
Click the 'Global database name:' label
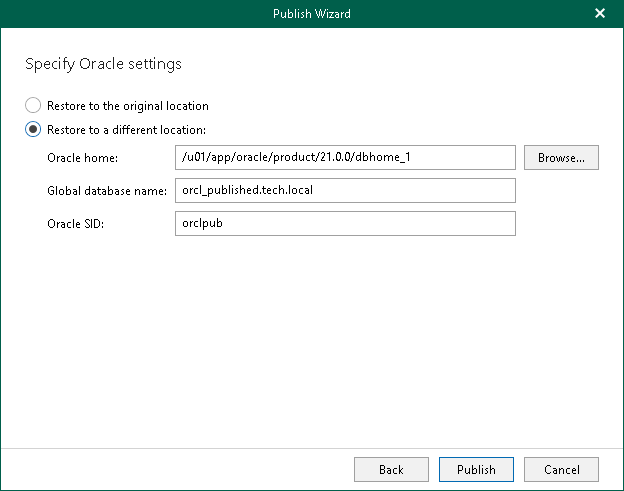(107, 190)
